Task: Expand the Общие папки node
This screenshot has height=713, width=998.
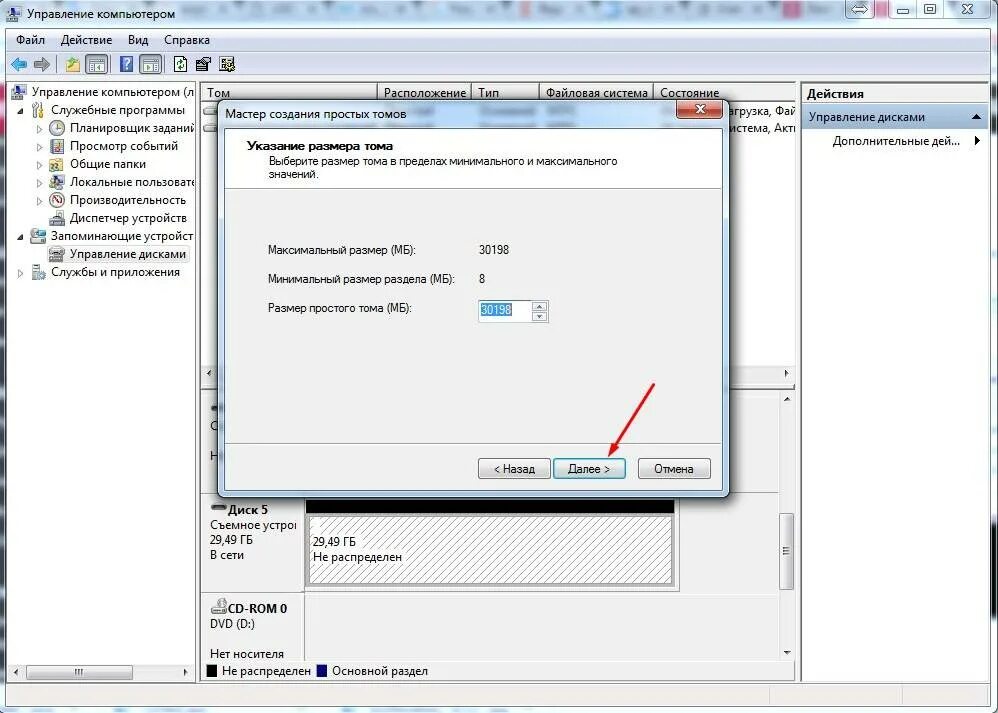Action: click(x=39, y=164)
